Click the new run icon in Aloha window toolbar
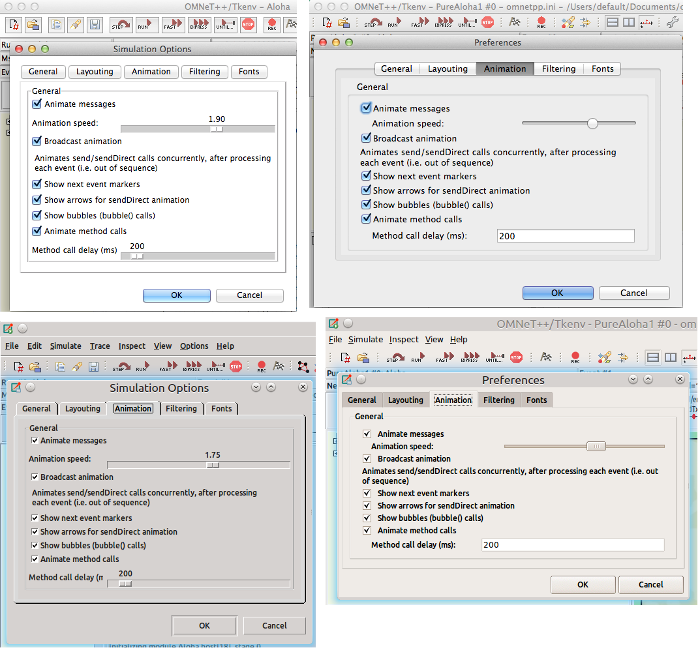Viewport: 700px width, 652px height. click(13, 24)
